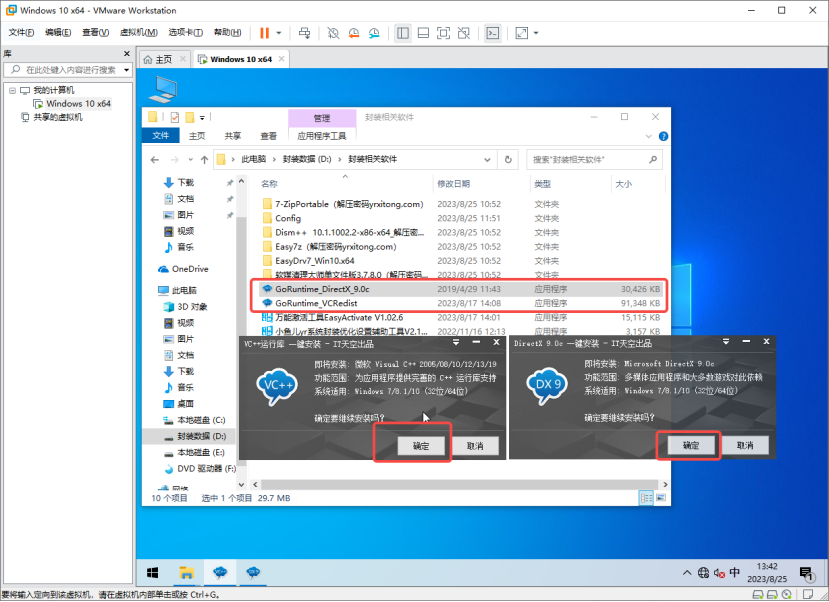Click 取消 in the VC++ install dialog
The height and width of the screenshot is (602, 829).
click(x=475, y=446)
